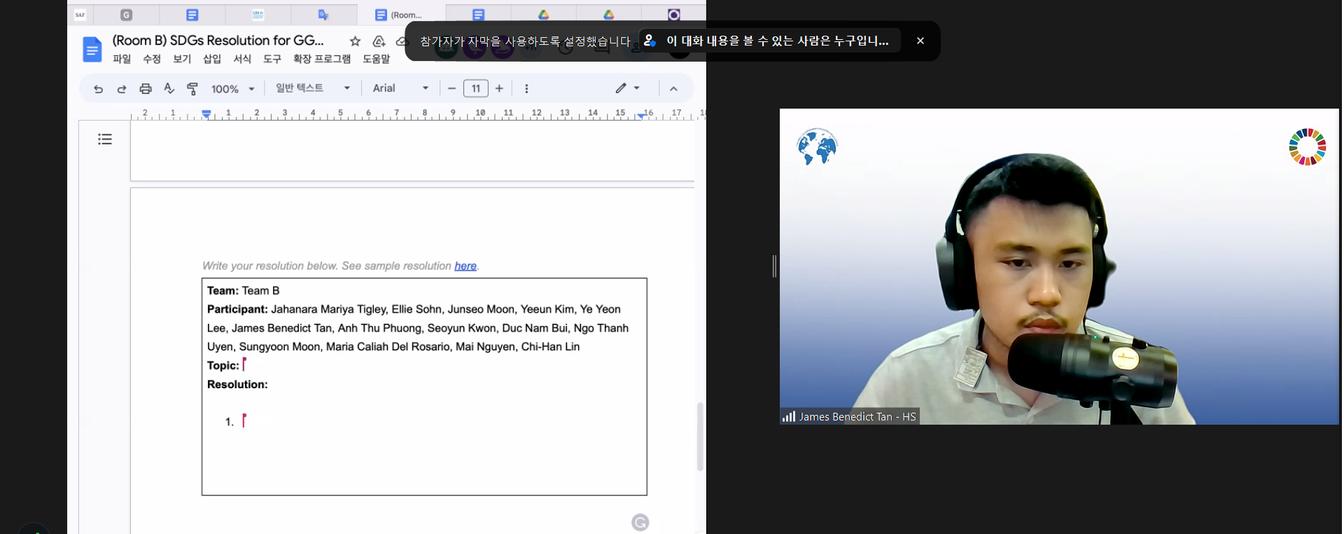Collapse the menus with the chevron-up toggle
This screenshot has width=1344, height=534.
click(673, 89)
